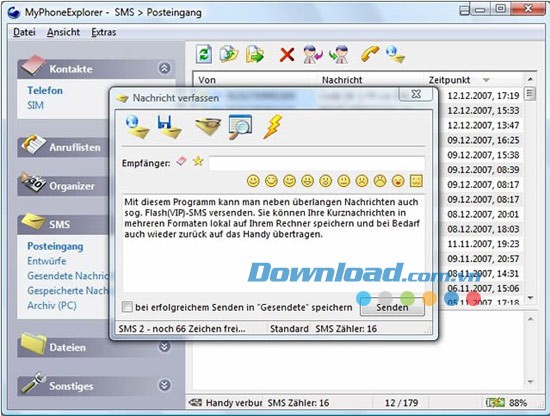Click the red X delete icon
This screenshot has width=550, height=416.
(287, 55)
